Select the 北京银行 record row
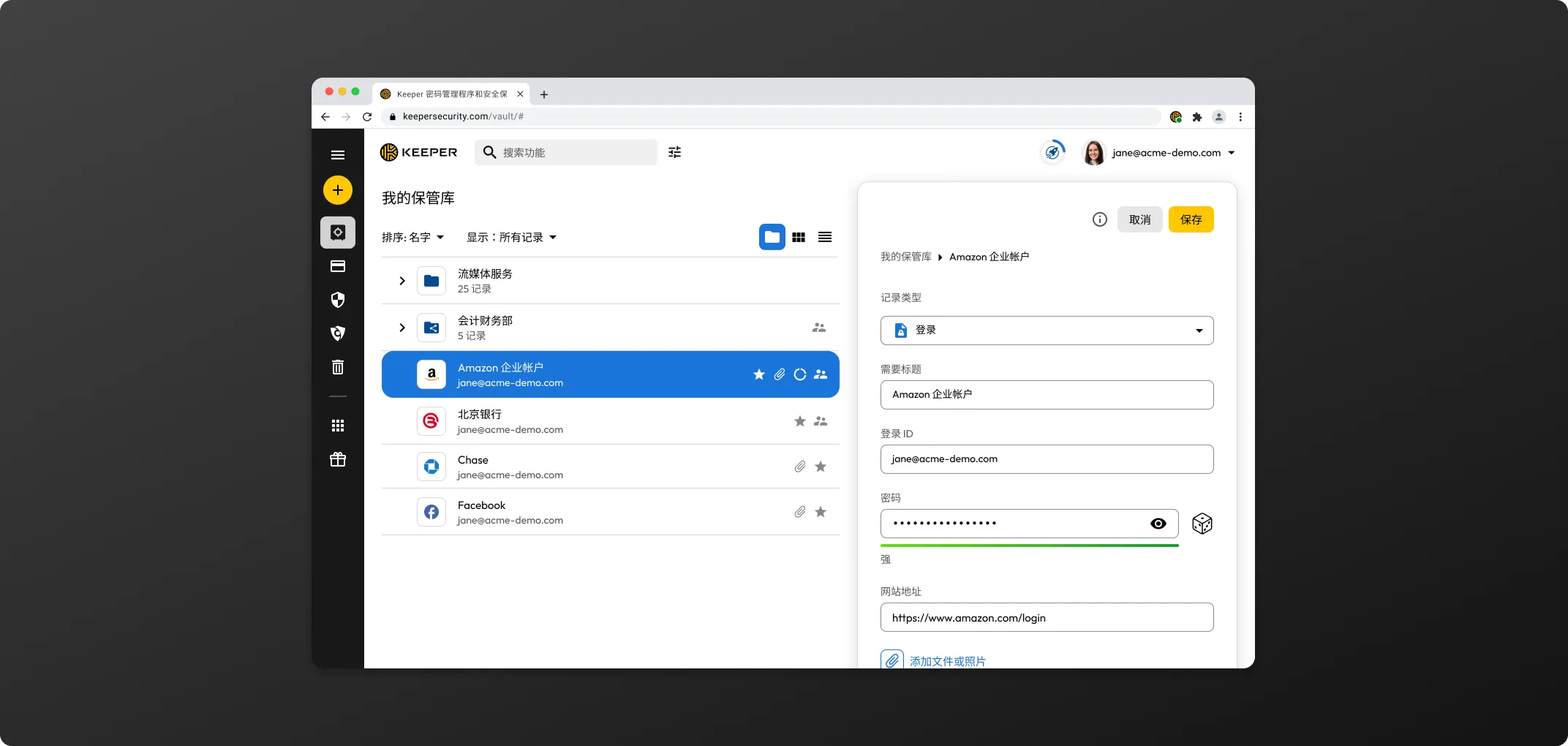This screenshot has width=1568, height=746. pyautogui.click(x=610, y=421)
